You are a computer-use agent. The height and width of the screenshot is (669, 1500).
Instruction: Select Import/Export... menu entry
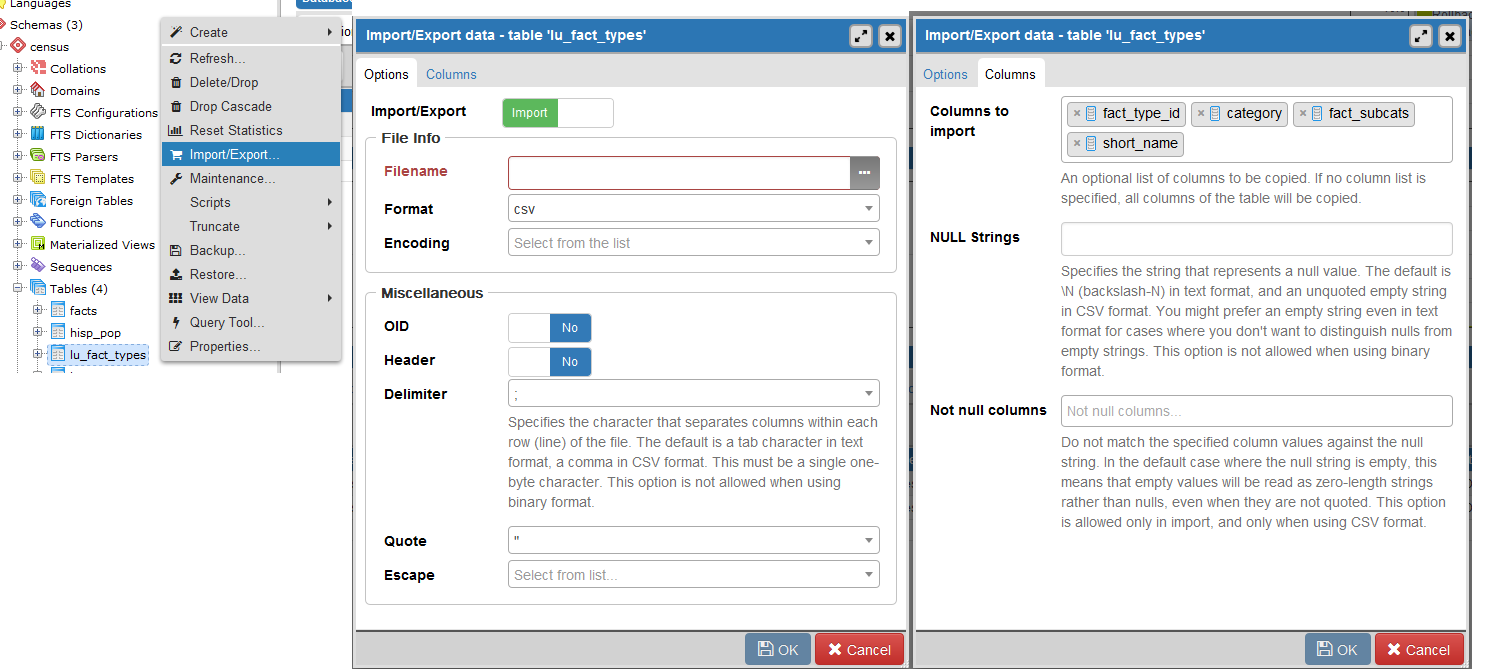click(x=251, y=154)
